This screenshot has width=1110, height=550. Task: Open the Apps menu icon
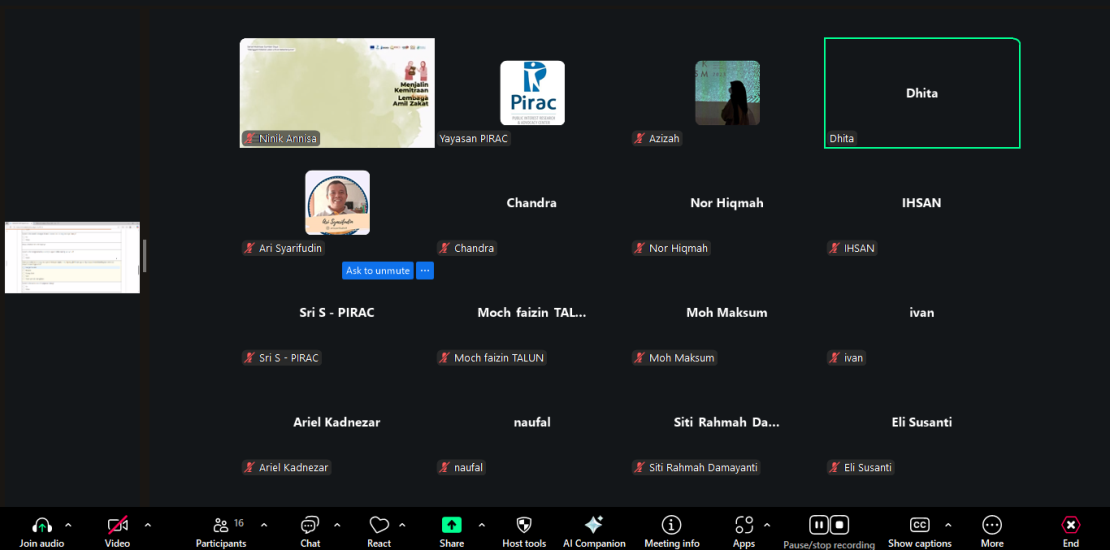(743, 525)
